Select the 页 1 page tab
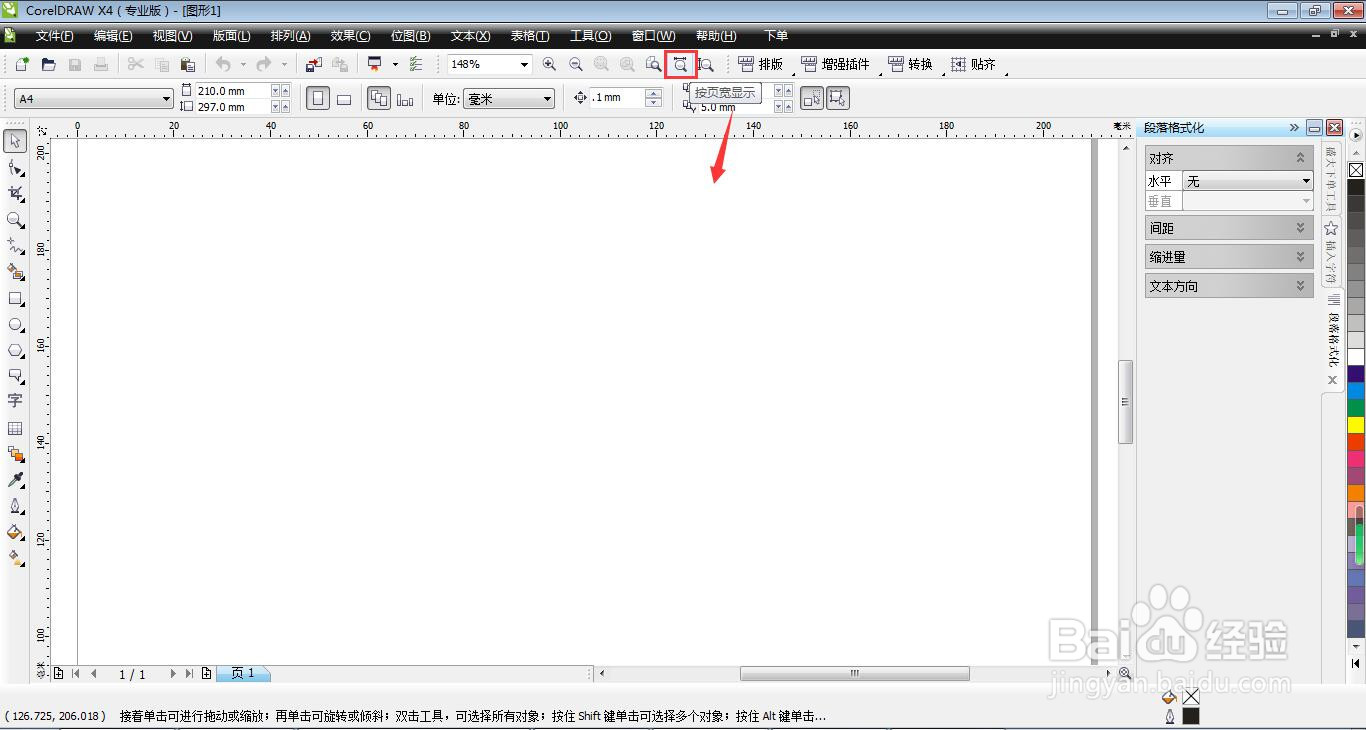The image size is (1366, 730). point(243,673)
